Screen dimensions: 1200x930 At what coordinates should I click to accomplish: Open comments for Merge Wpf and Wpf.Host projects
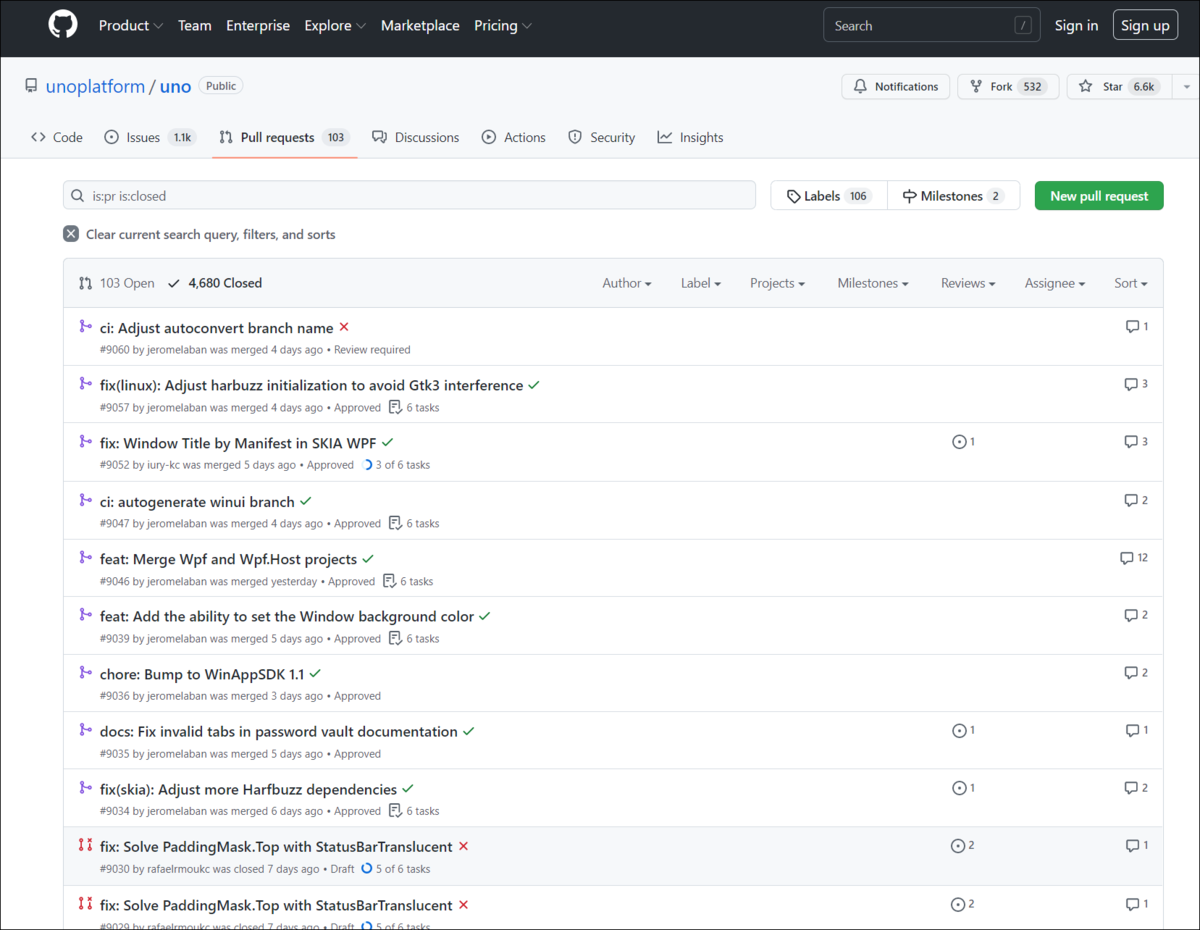point(1127,558)
